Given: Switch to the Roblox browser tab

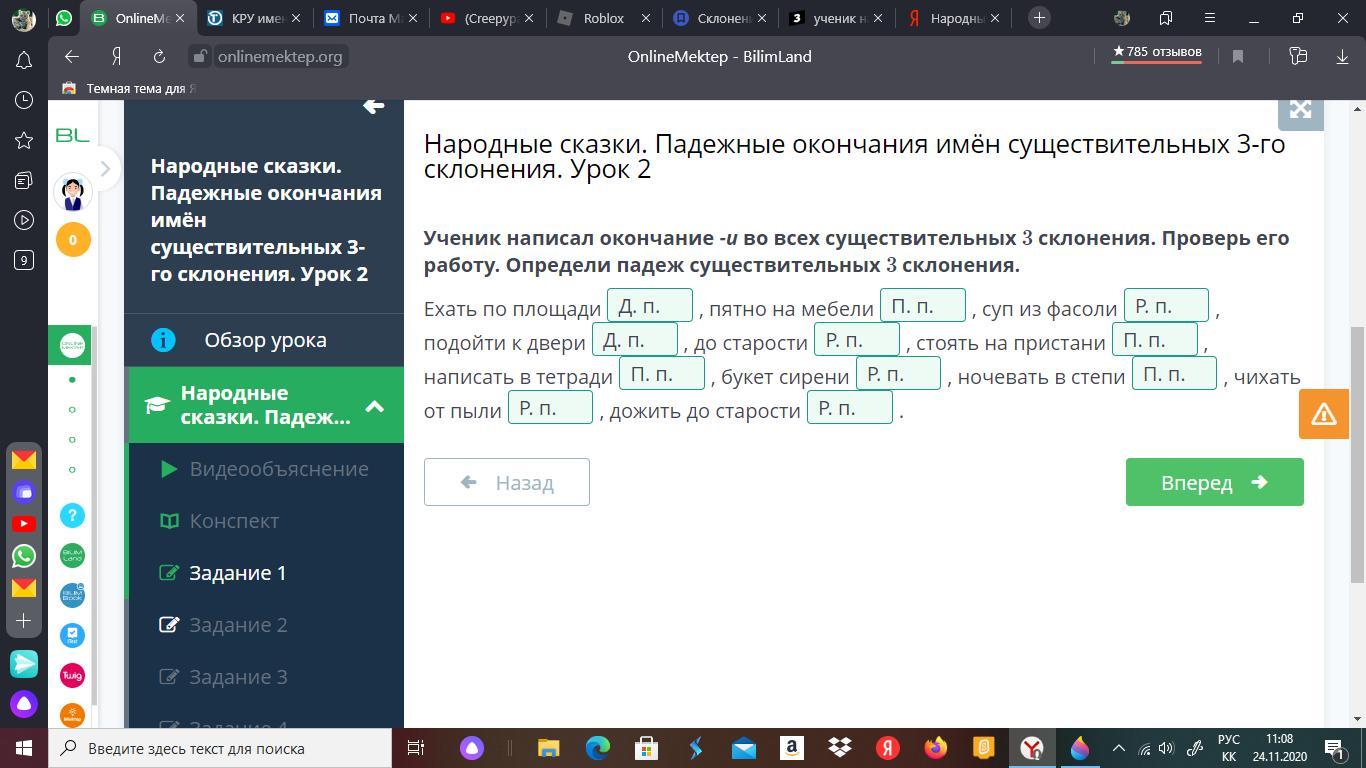Looking at the screenshot, I should (x=603, y=18).
